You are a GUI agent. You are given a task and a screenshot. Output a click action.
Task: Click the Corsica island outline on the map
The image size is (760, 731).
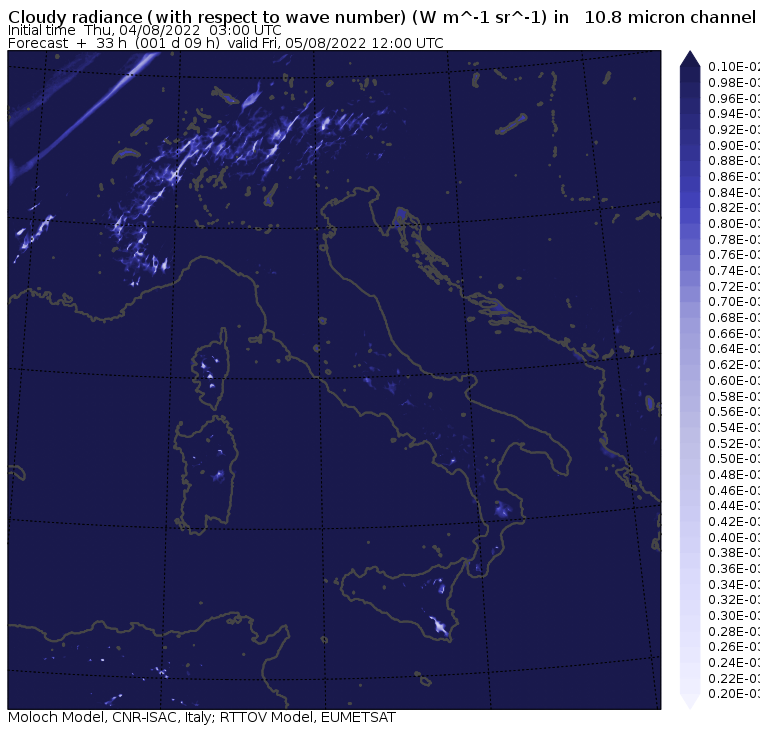[x=210, y=369]
